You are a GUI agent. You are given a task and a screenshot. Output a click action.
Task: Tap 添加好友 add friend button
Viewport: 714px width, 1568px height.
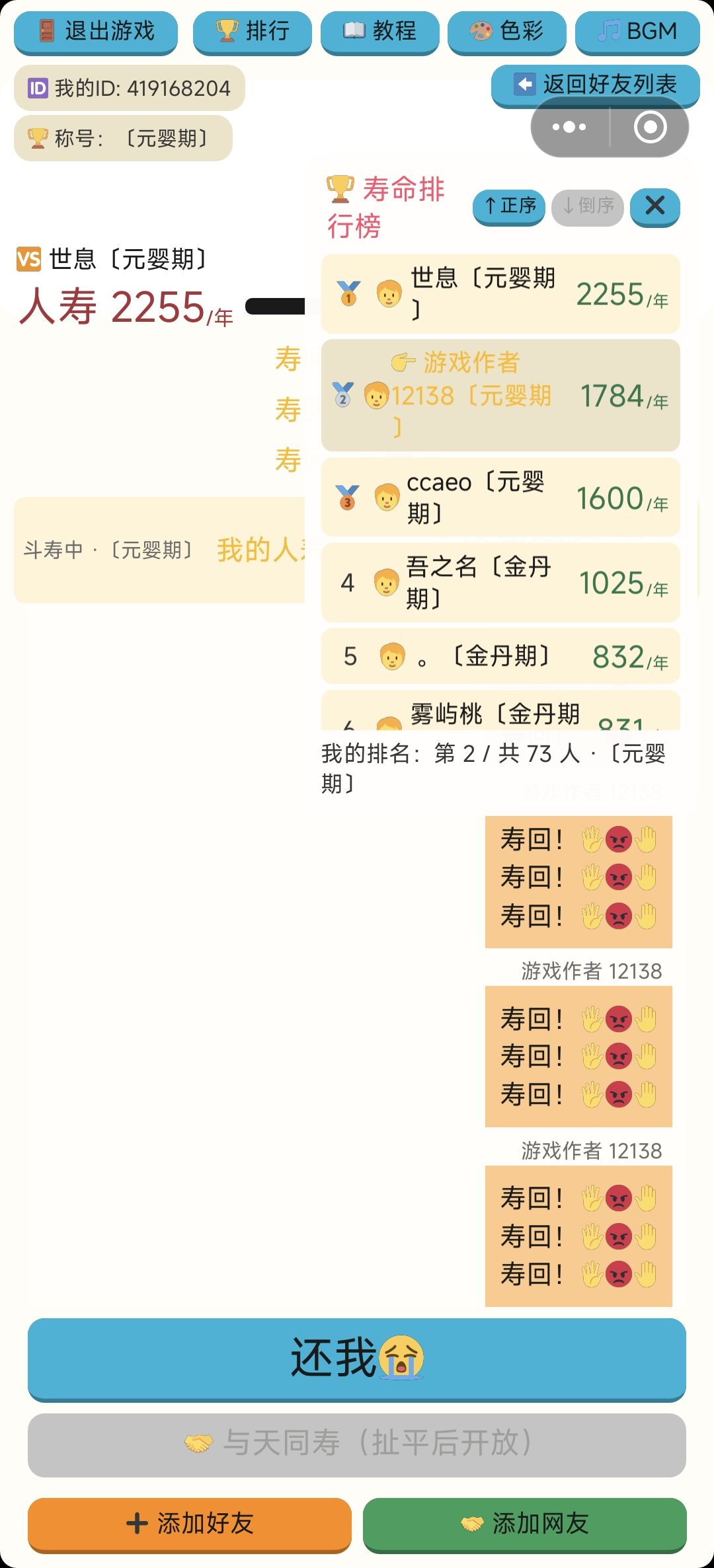[x=190, y=1524]
